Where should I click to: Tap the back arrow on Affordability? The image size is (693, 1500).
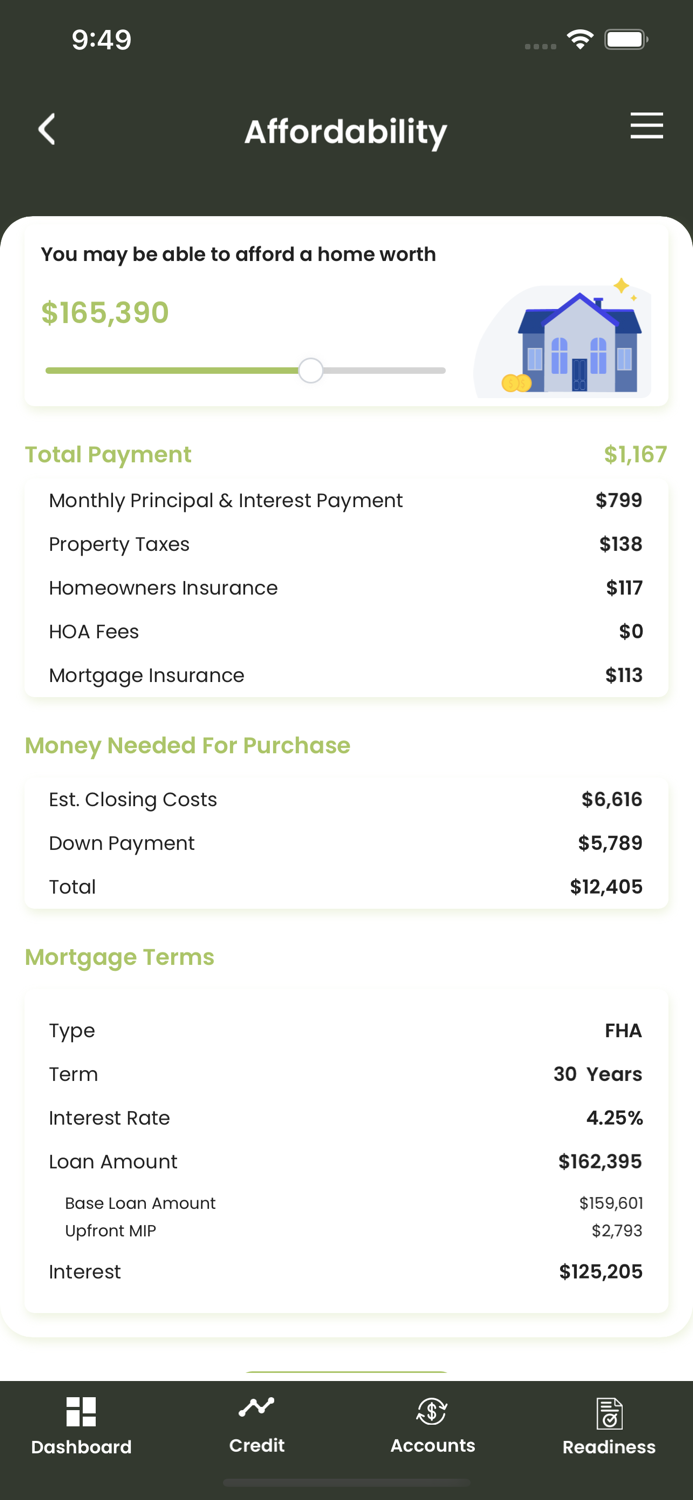coord(45,129)
